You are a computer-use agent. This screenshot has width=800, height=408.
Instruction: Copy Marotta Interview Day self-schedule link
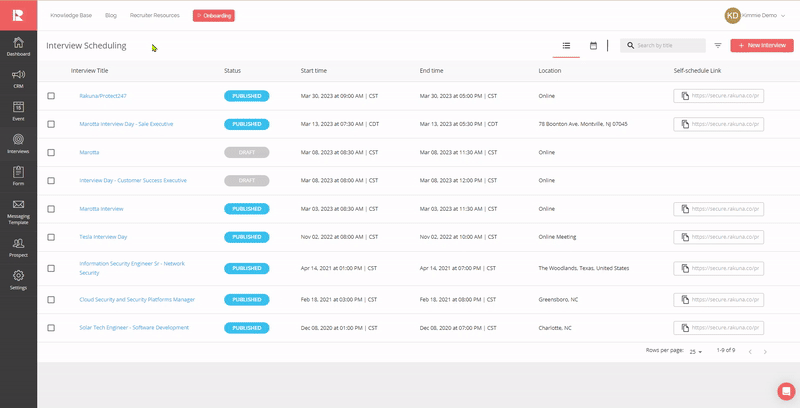685,124
